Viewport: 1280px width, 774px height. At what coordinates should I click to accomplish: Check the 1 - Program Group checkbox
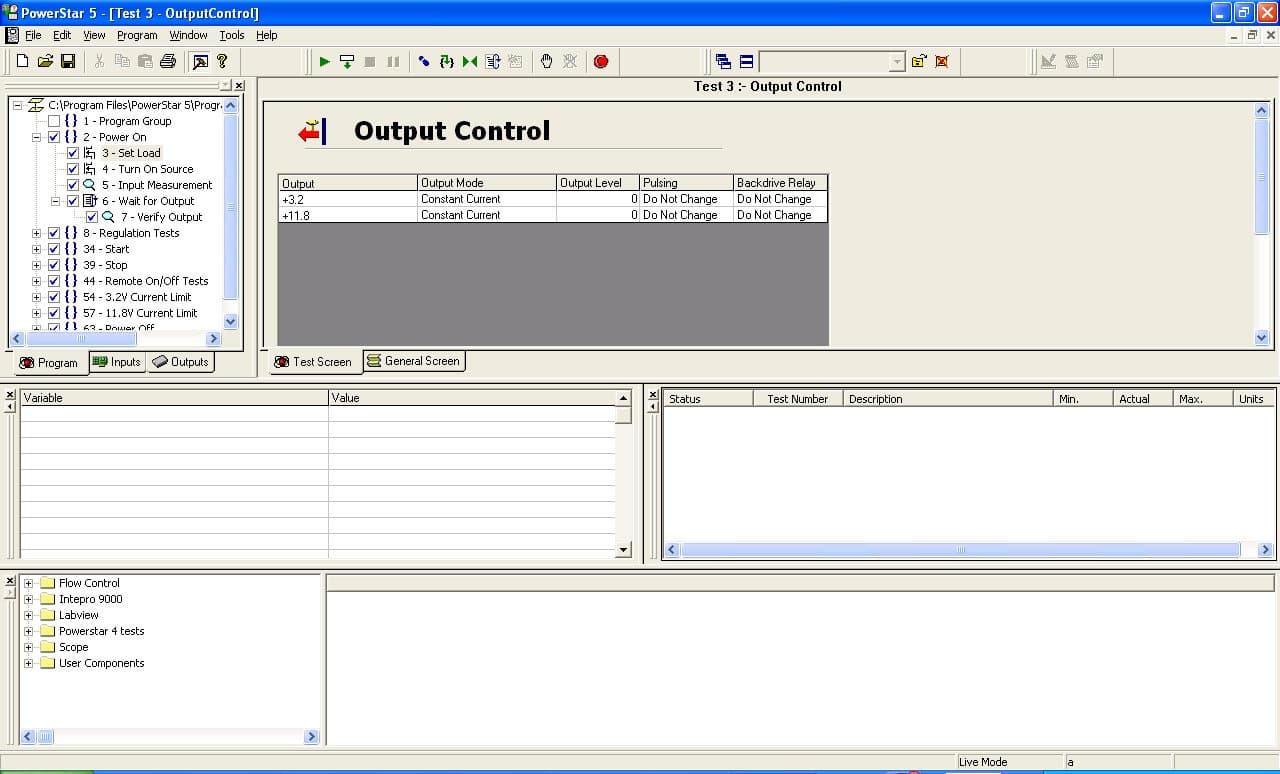tap(54, 121)
